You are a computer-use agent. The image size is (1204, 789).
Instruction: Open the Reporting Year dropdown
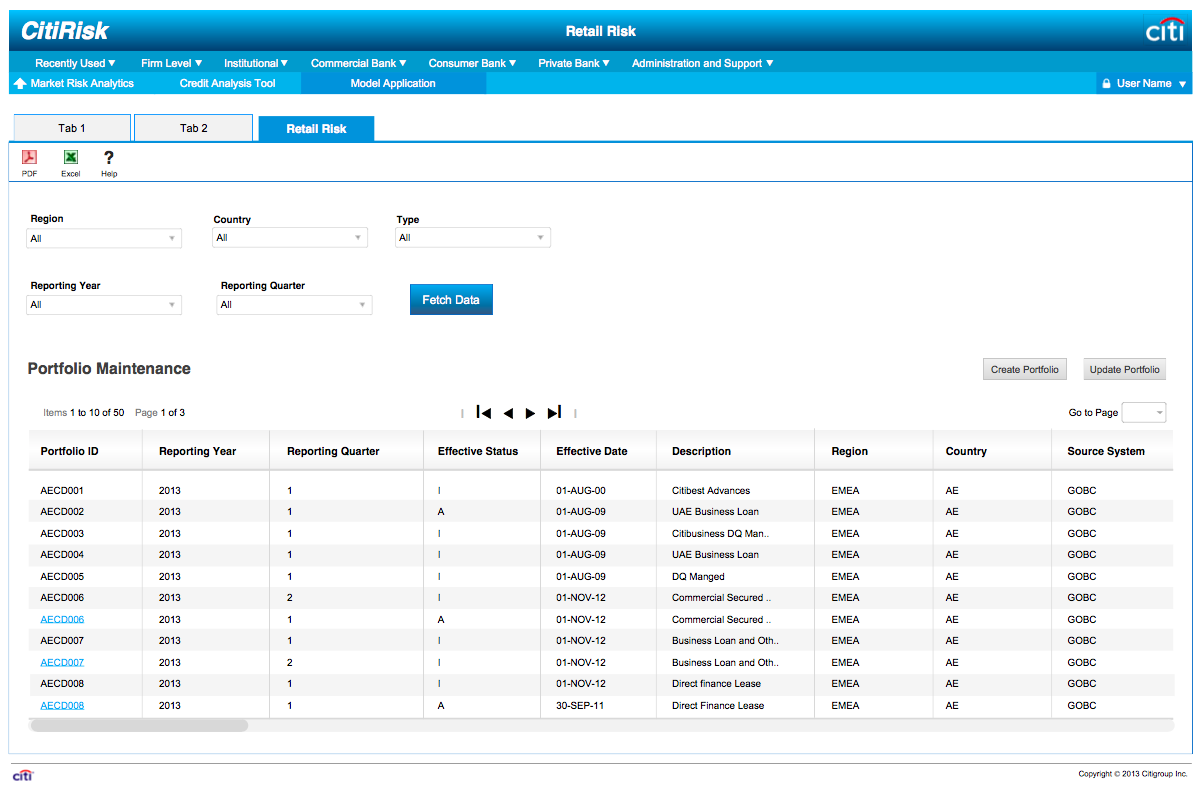click(x=104, y=305)
